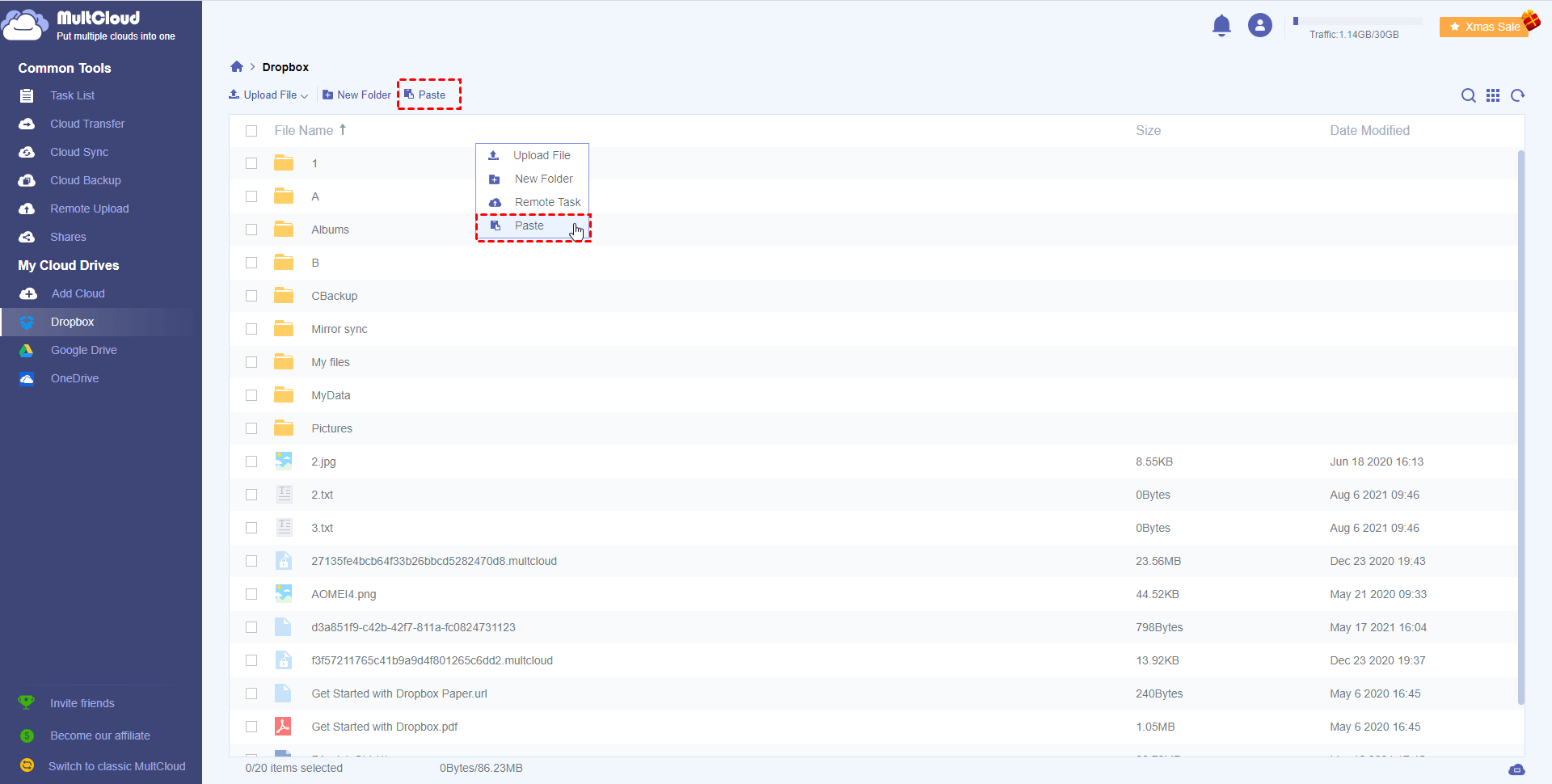Screen dimensions: 1552x784
Task: Choose Paste in context menu
Action: point(532,226)
